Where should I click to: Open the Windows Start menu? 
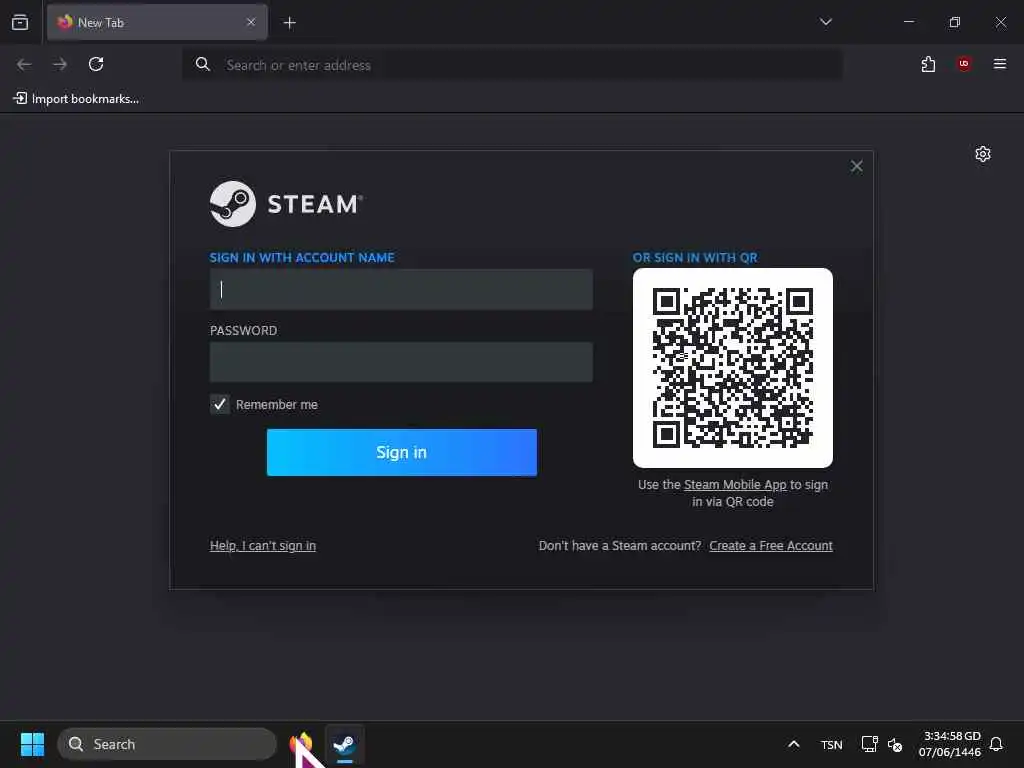pos(32,744)
